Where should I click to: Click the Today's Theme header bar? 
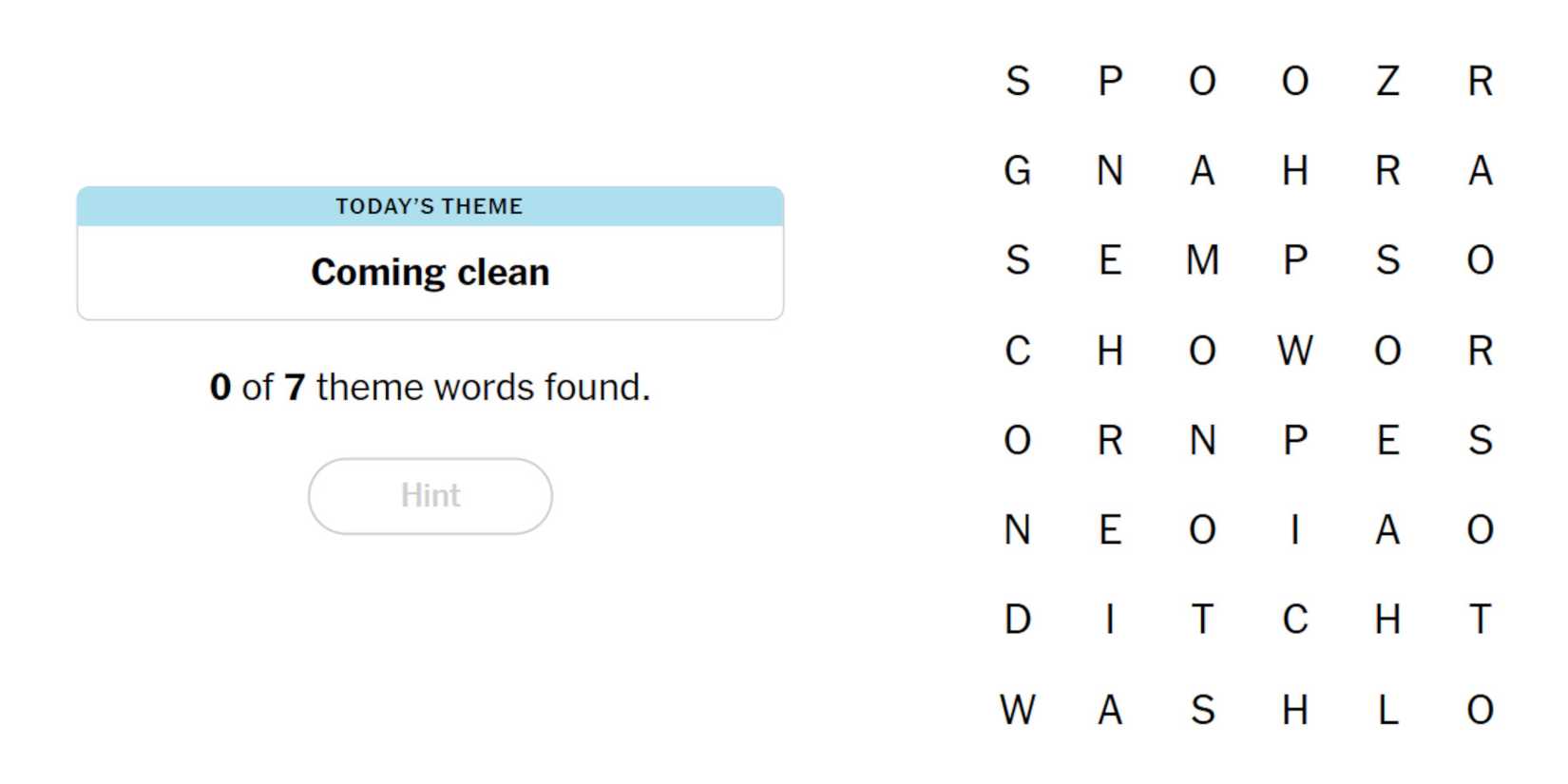click(x=430, y=206)
